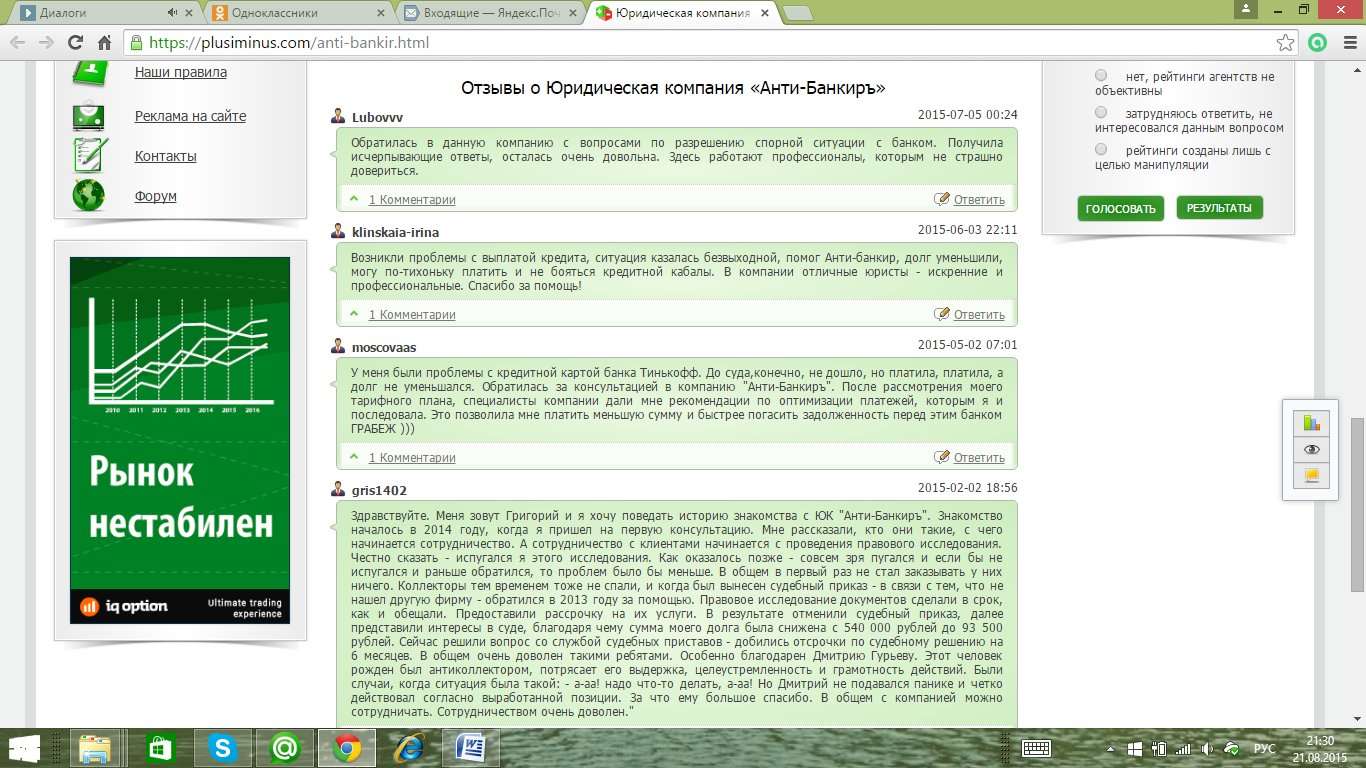Screen dimensions: 1366x768
Task: Open the touch keyboard from taskbar
Action: click(x=1036, y=748)
